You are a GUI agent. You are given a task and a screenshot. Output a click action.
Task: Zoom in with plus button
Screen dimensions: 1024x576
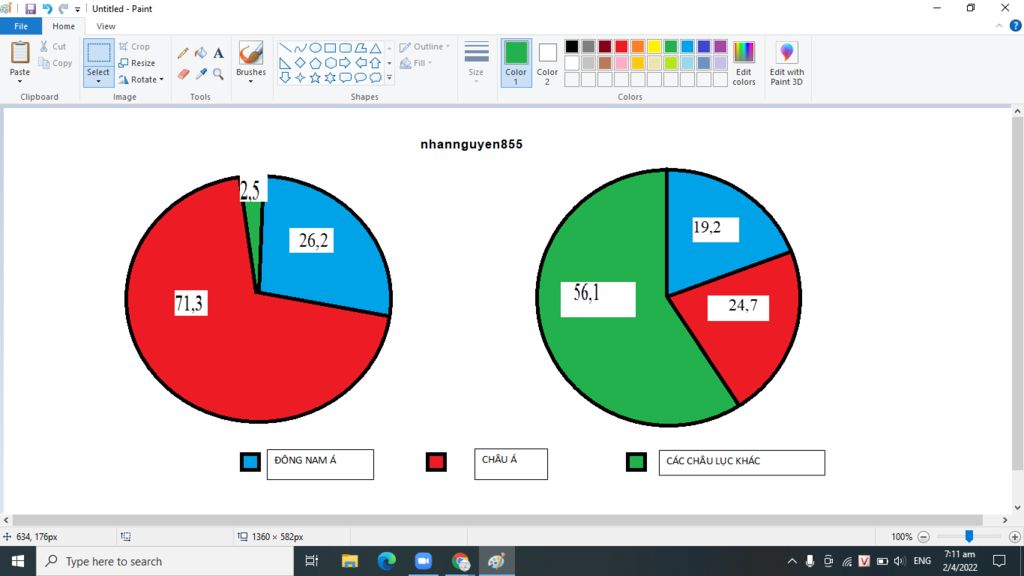tap(1014, 537)
